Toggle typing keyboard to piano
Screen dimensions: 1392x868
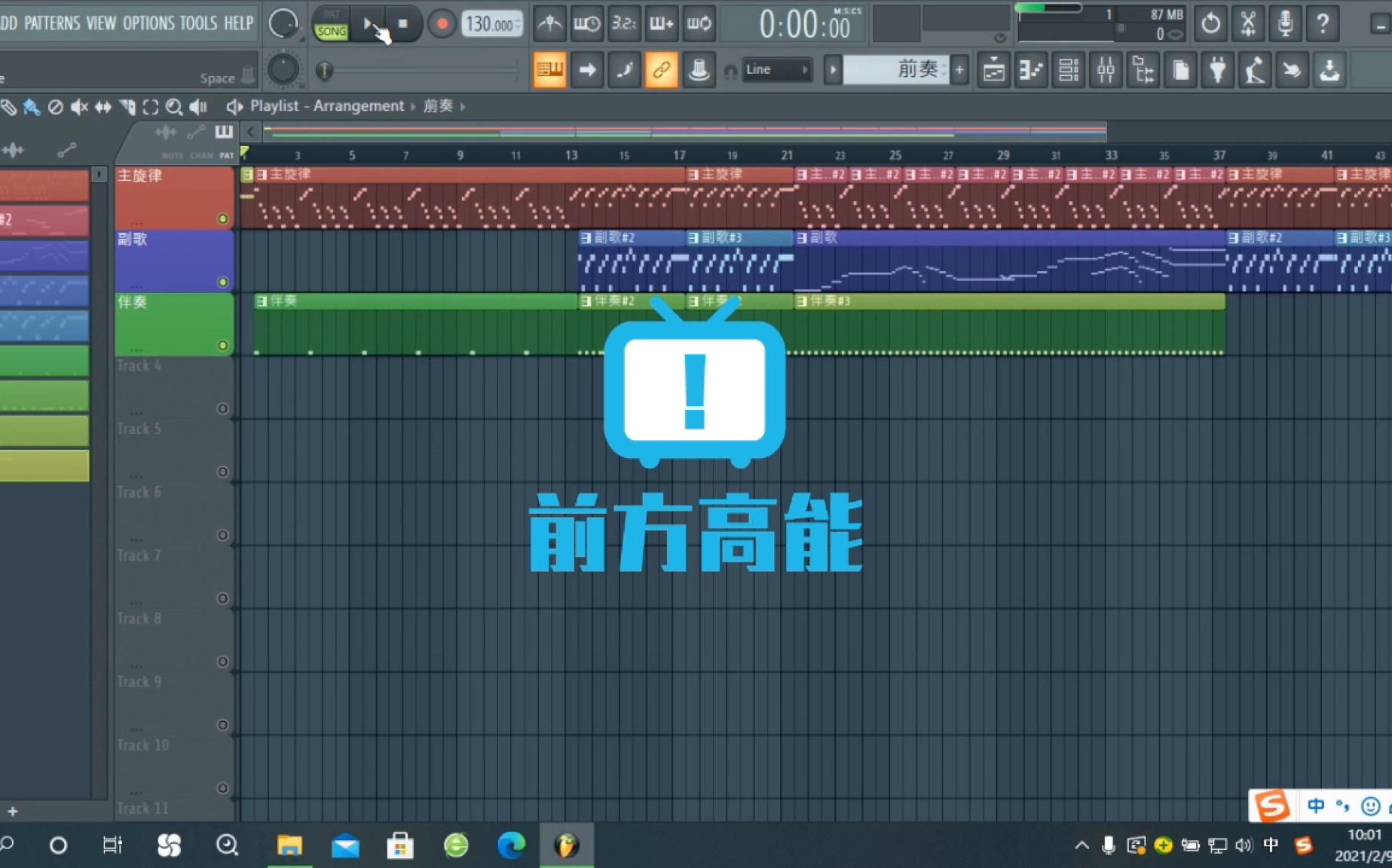[x=549, y=70]
